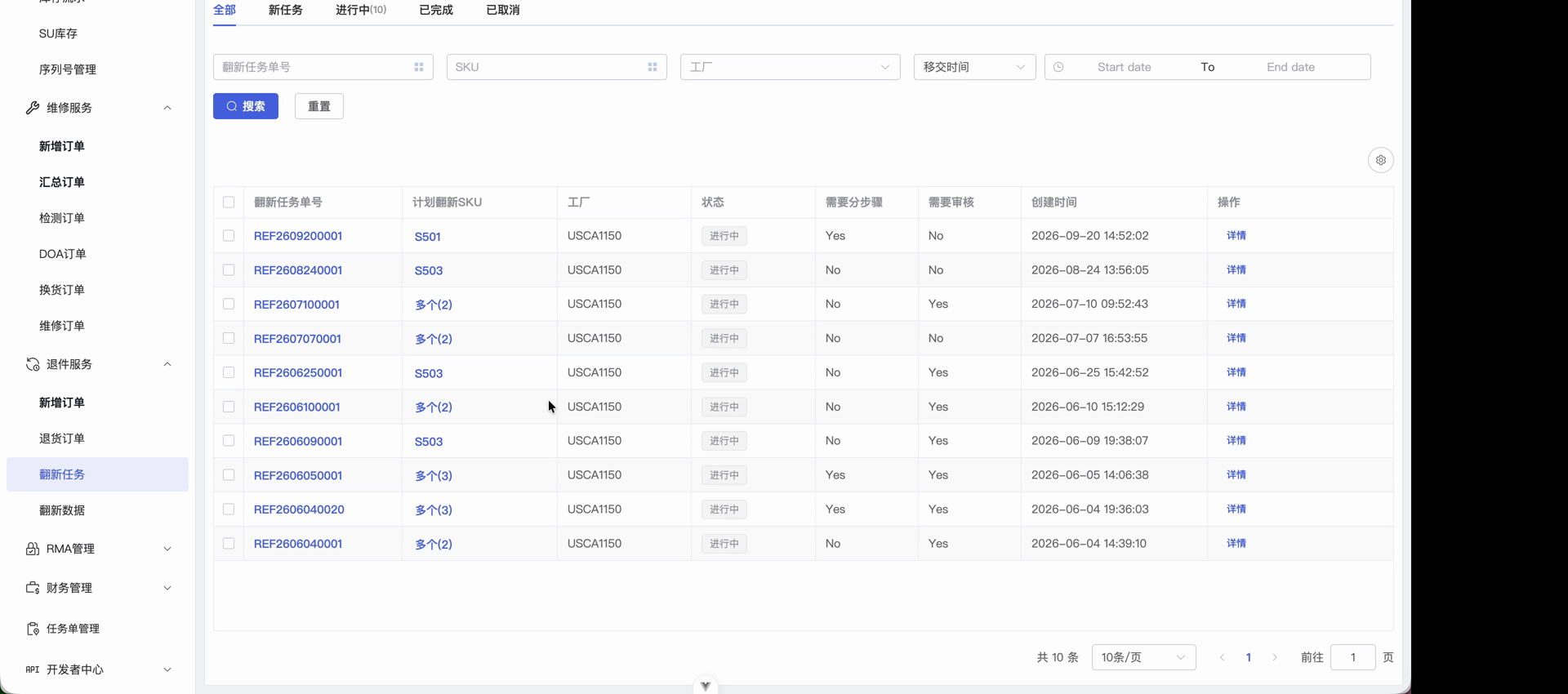Switch to the 进行中(10) tab

361,10
